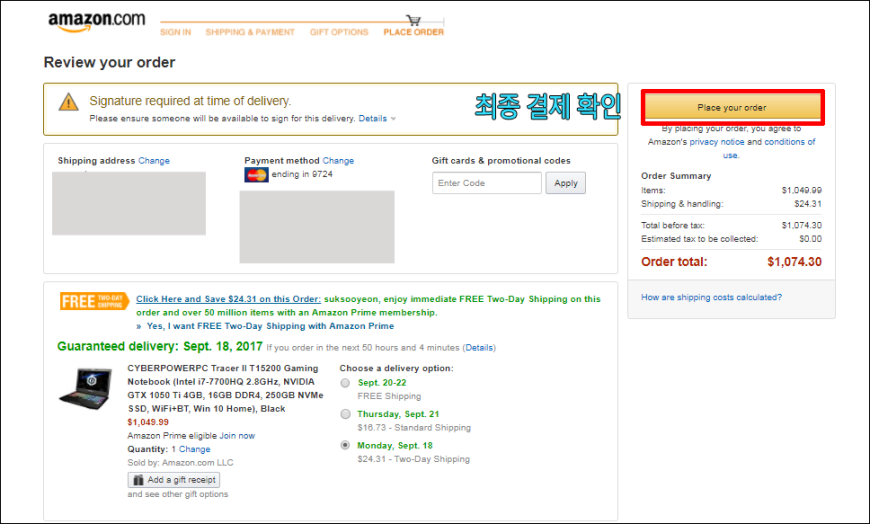Viewport: 870px width, 524px height.
Task: Click the $1,049.99 item price under the product title
Action: [x=148, y=422]
